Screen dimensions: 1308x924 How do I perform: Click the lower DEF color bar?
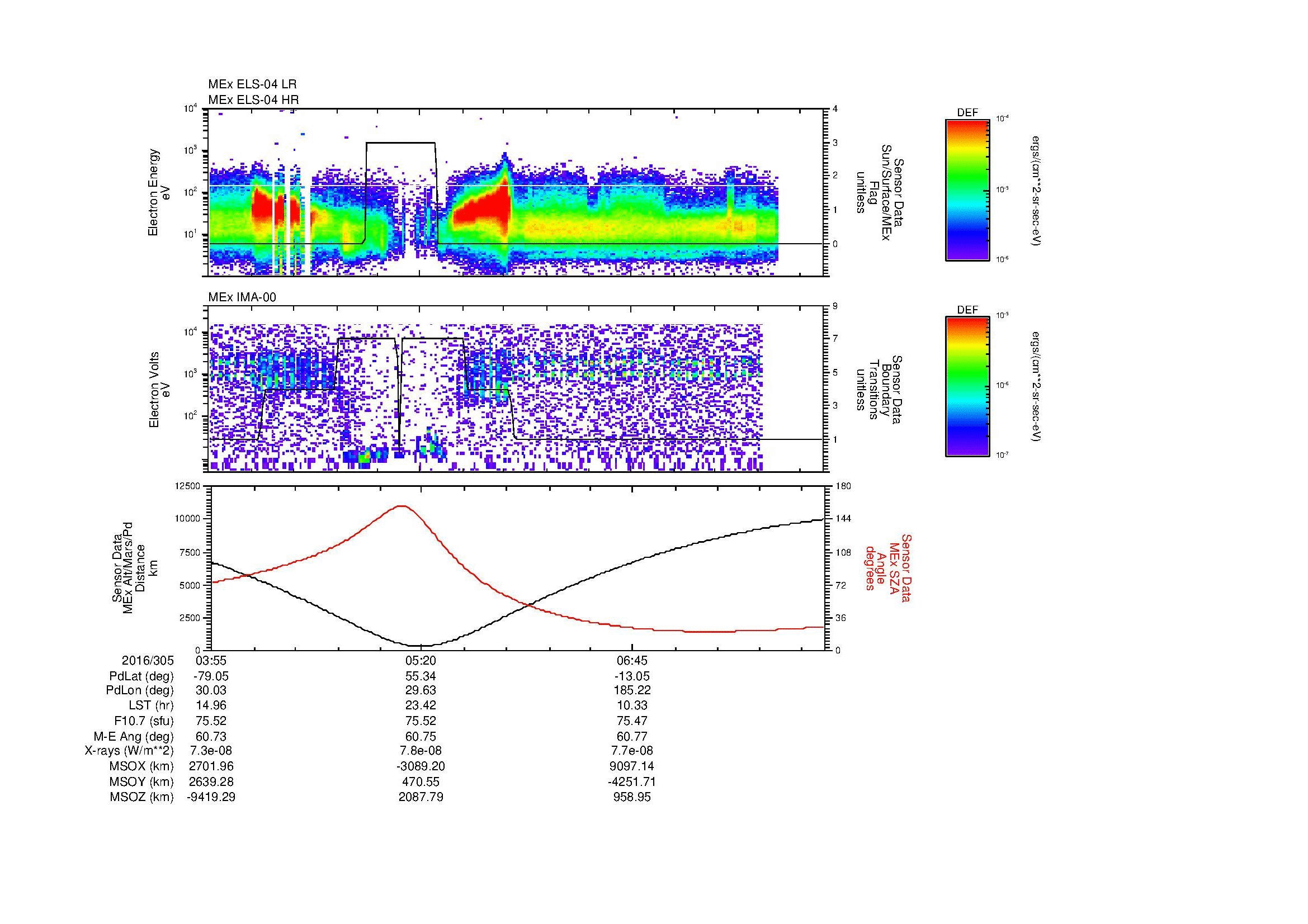(967, 387)
